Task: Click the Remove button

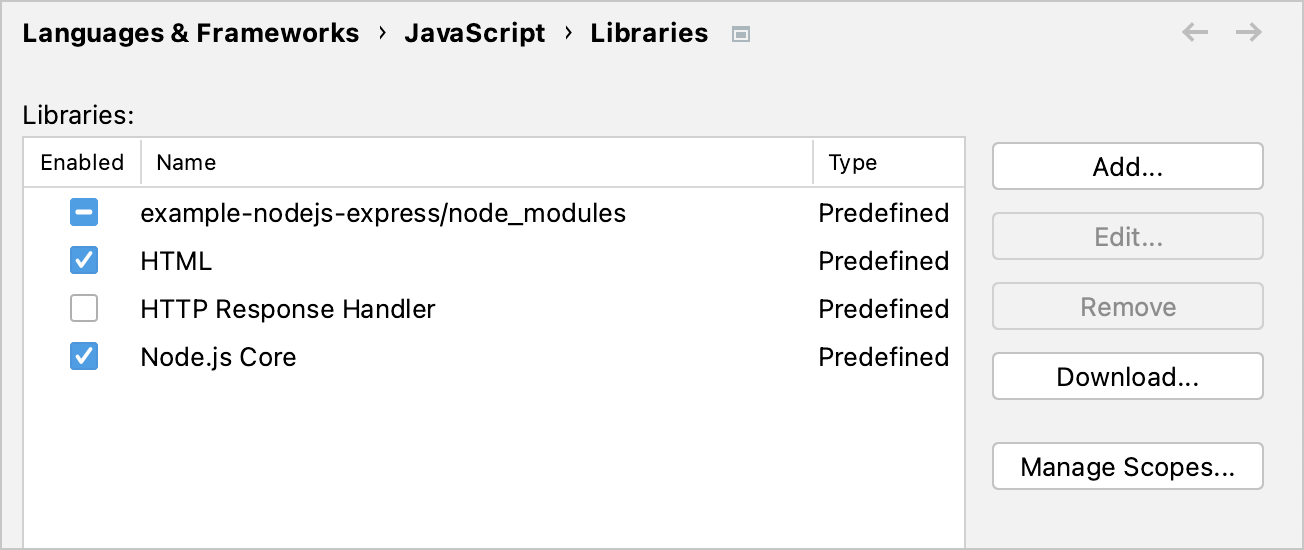Action: (1128, 306)
